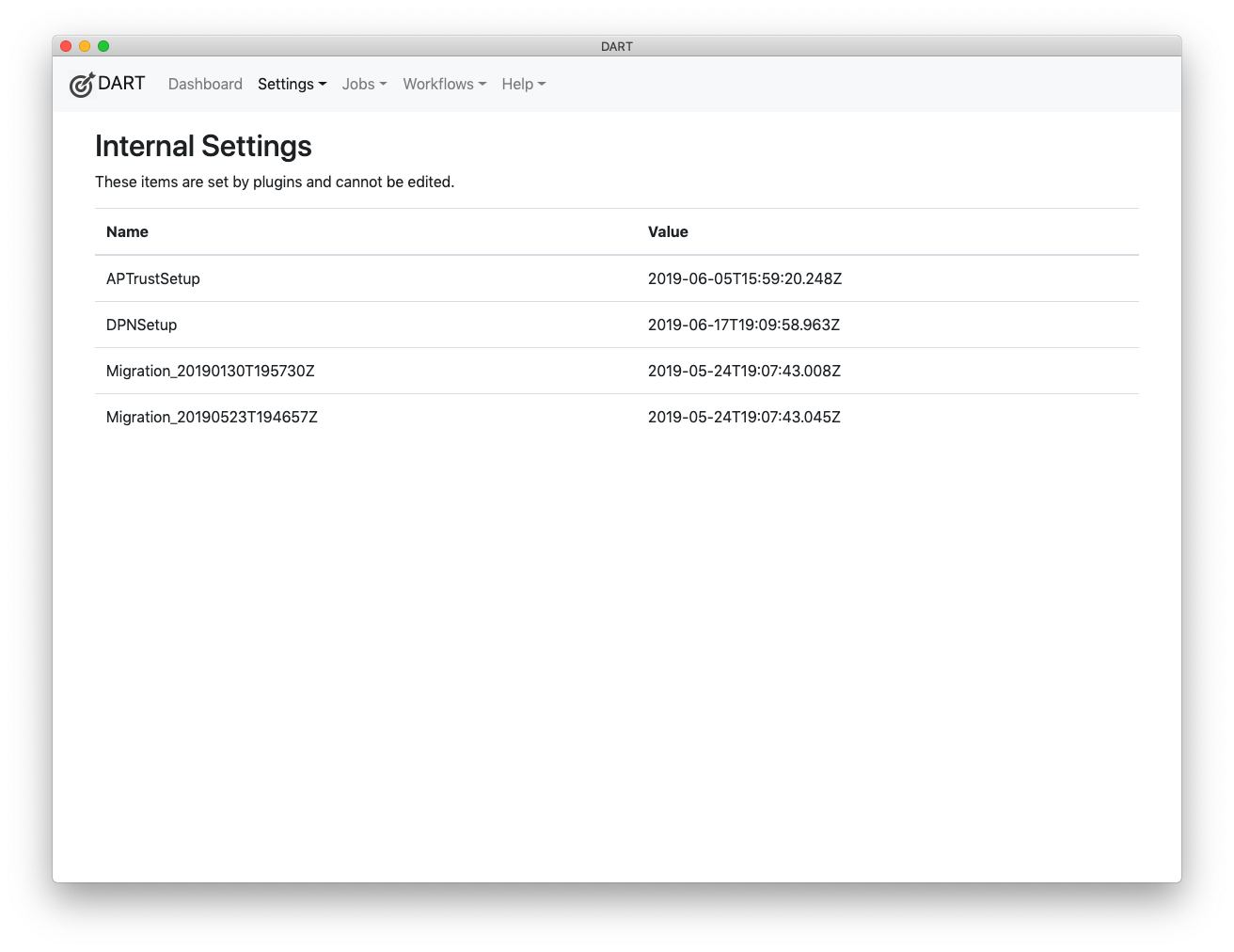Click the Migration_20190130T195730Z row
1234x952 pixels.
pyautogui.click(x=210, y=371)
